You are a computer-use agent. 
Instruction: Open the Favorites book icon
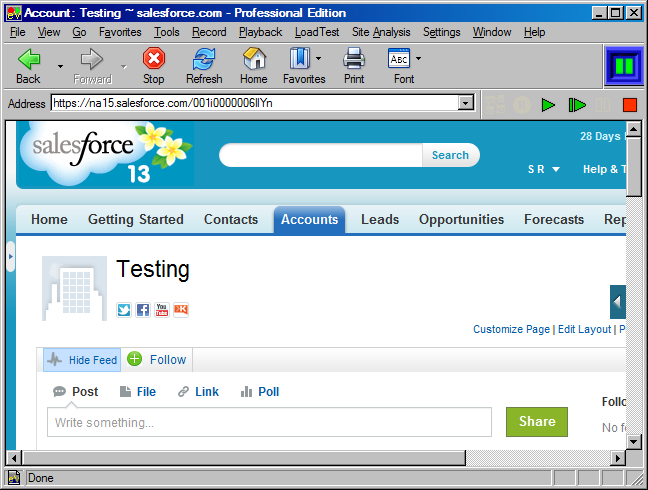pos(300,58)
